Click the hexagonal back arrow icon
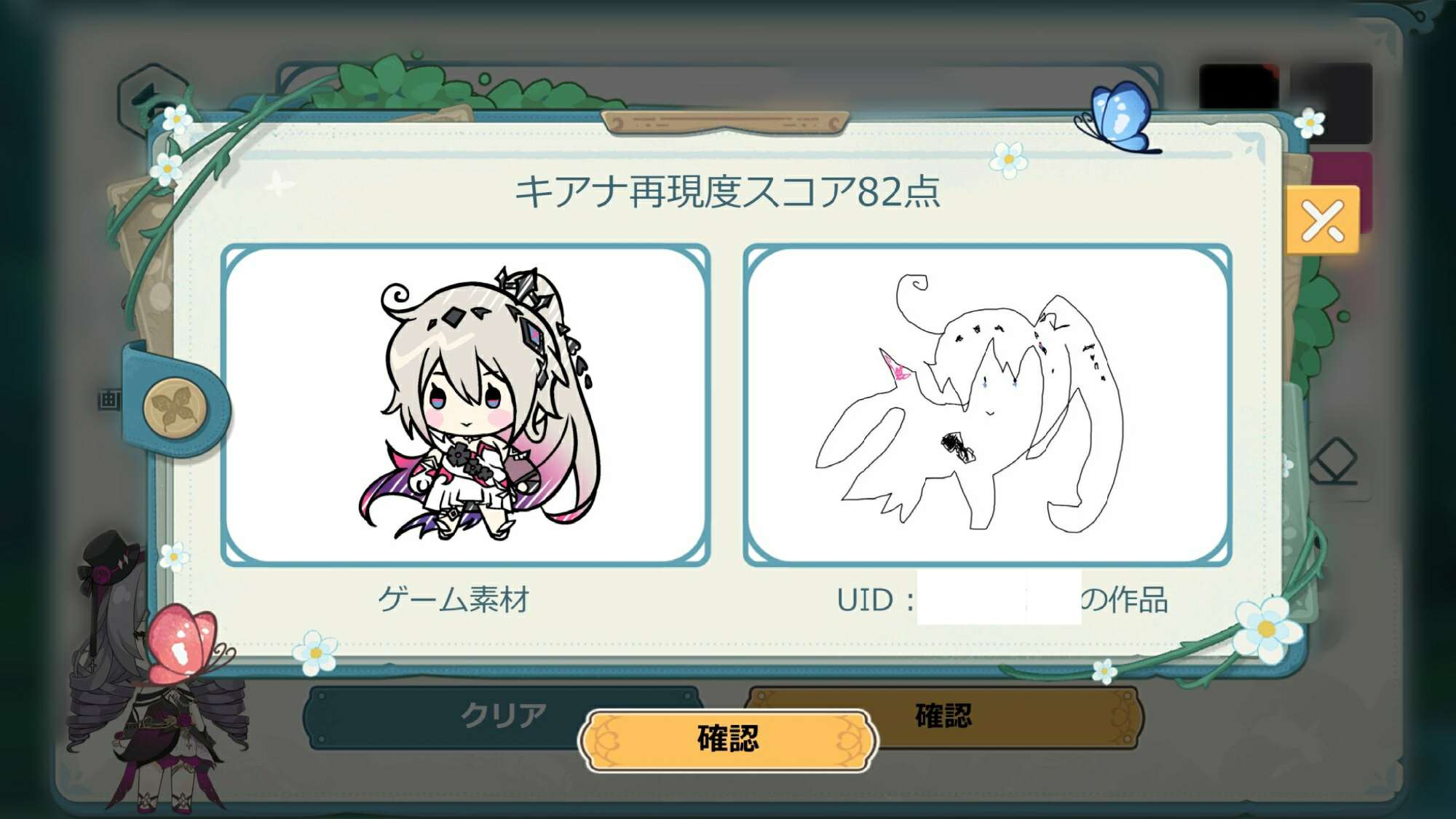Viewport: 1456px width, 819px height. 149,98
